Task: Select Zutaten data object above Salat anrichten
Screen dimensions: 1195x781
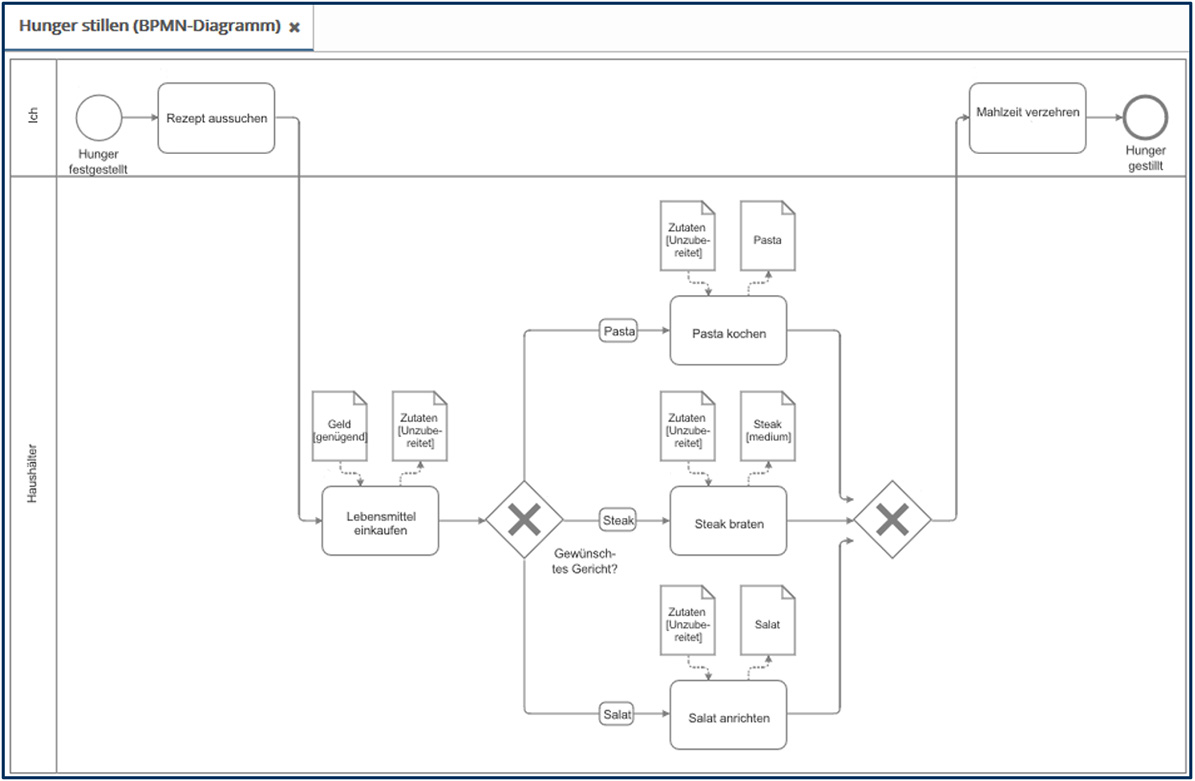Action: (687, 620)
